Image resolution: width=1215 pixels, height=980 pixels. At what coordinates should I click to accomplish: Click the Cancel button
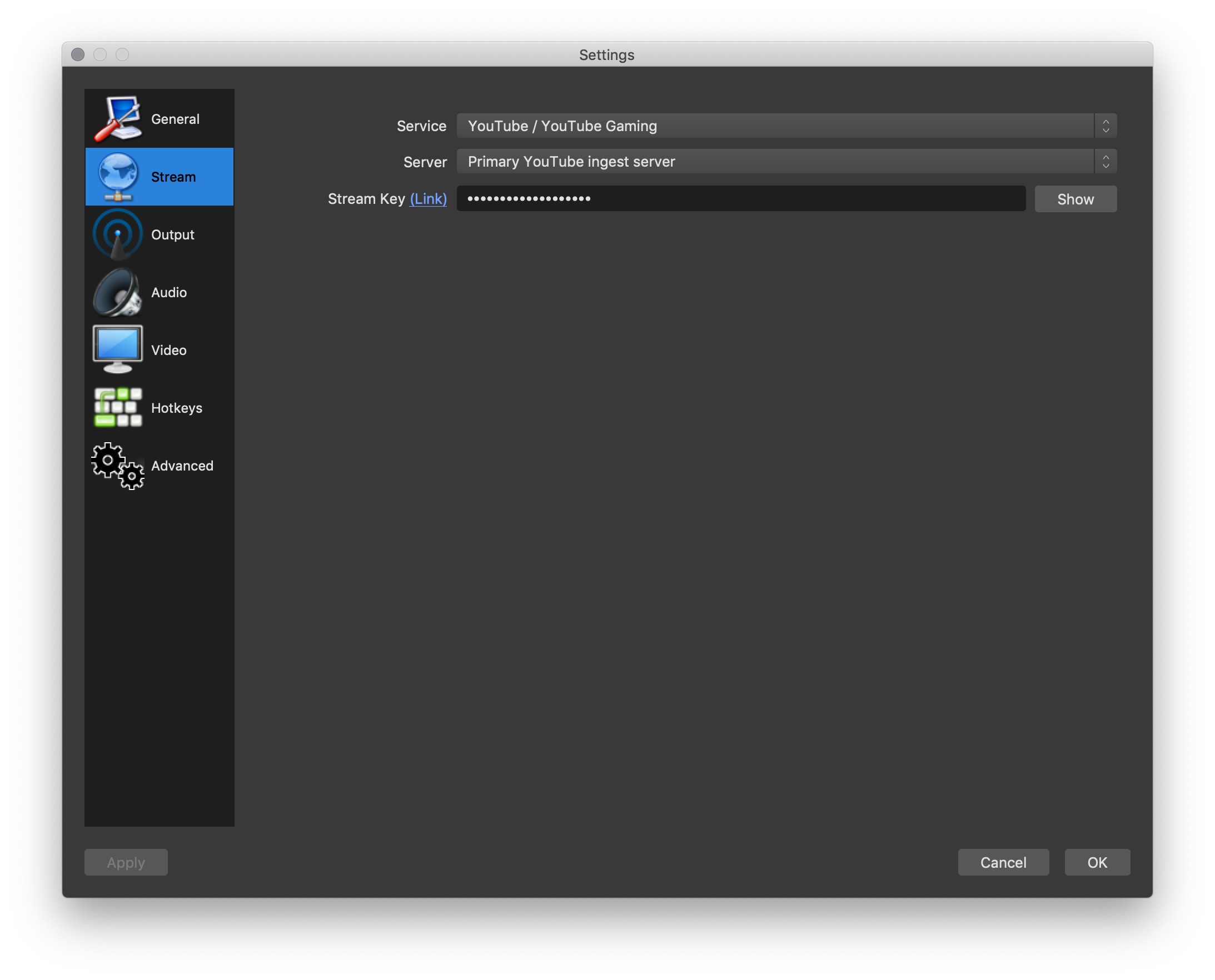pyautogui.click(x=1003, y=862)
